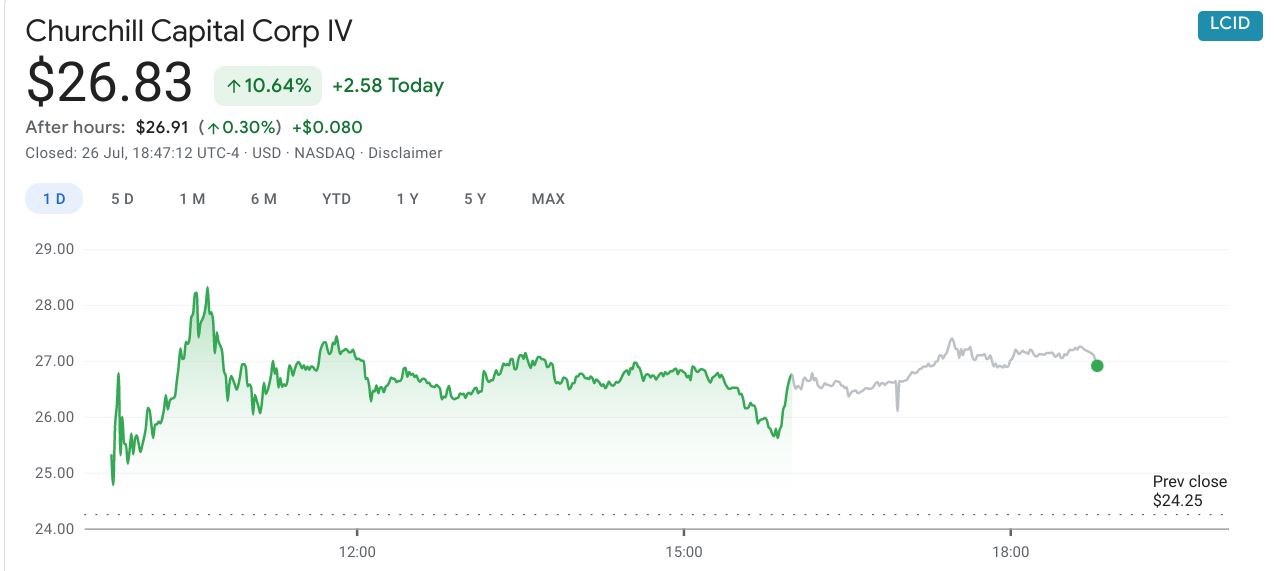This screenshot has width=1274, height=571.
Task: Click the LCID ticker badge
Action: 1229,24
